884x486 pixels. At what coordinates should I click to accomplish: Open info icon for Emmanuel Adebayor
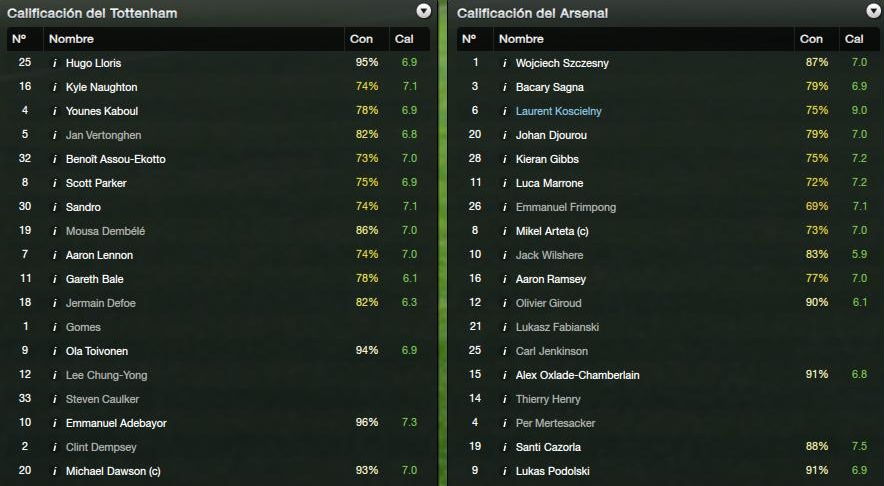coord(55,423)
